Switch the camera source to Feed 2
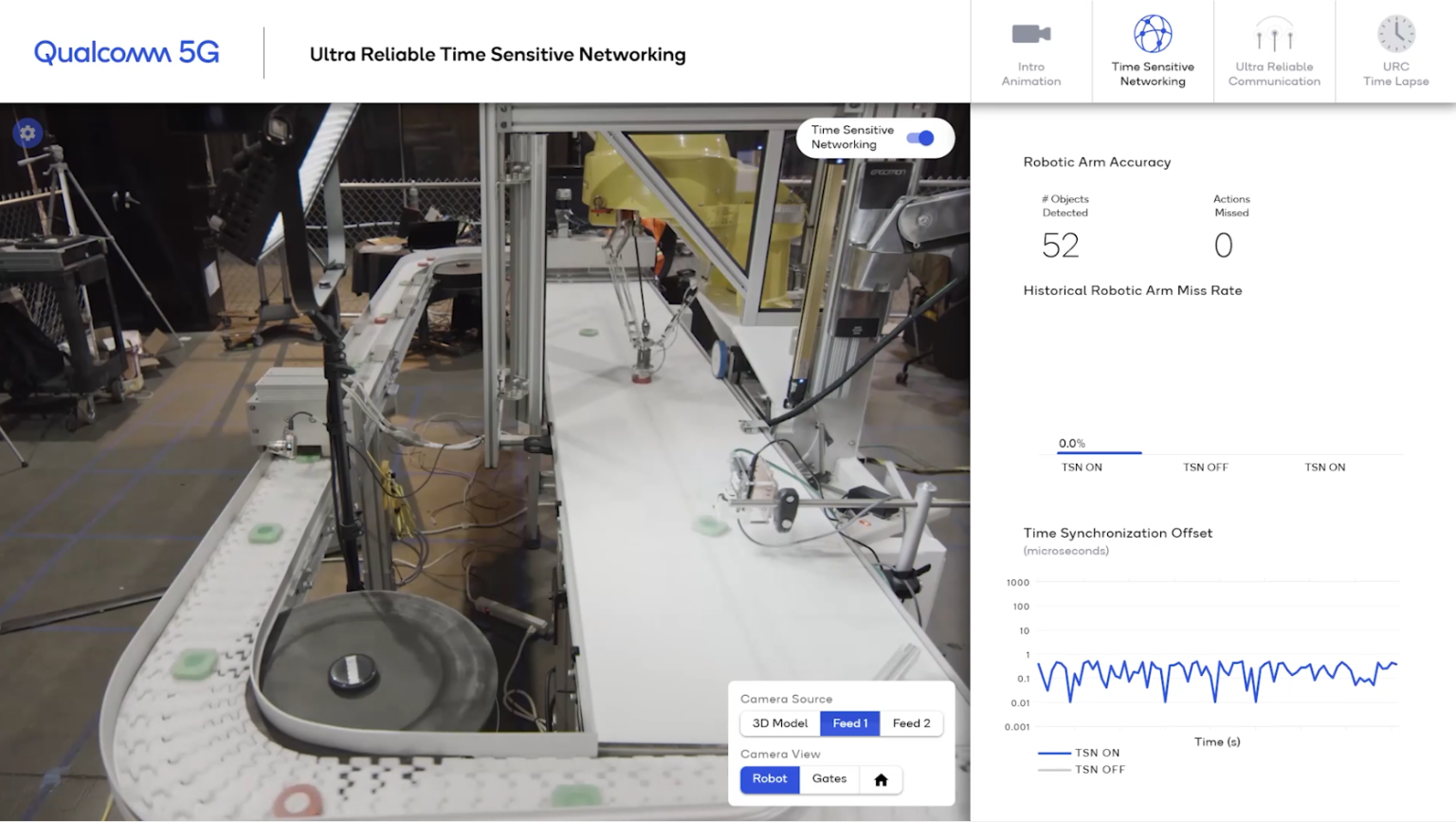 click(x=911, y=723)
